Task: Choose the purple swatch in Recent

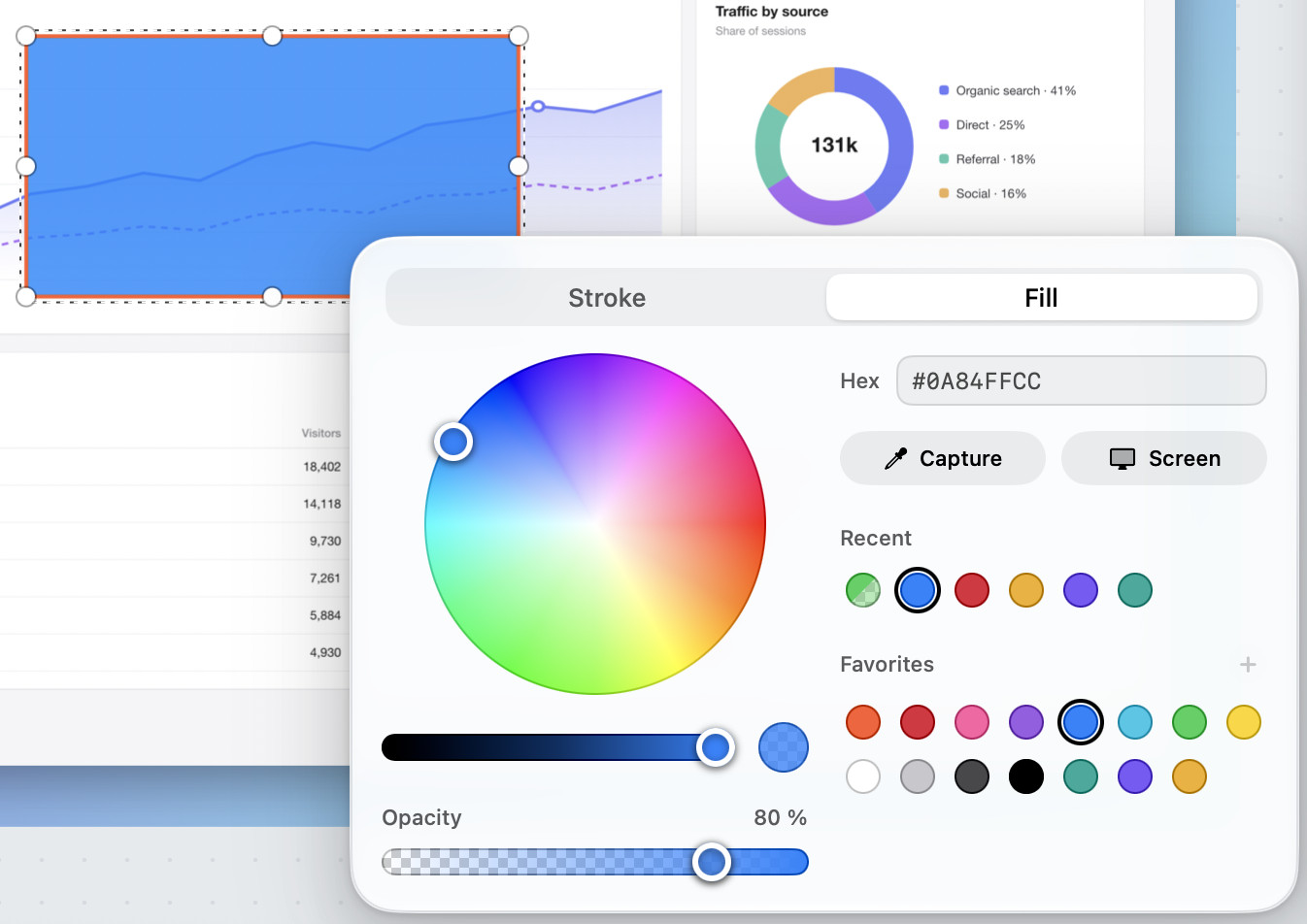Action: 1081,590
